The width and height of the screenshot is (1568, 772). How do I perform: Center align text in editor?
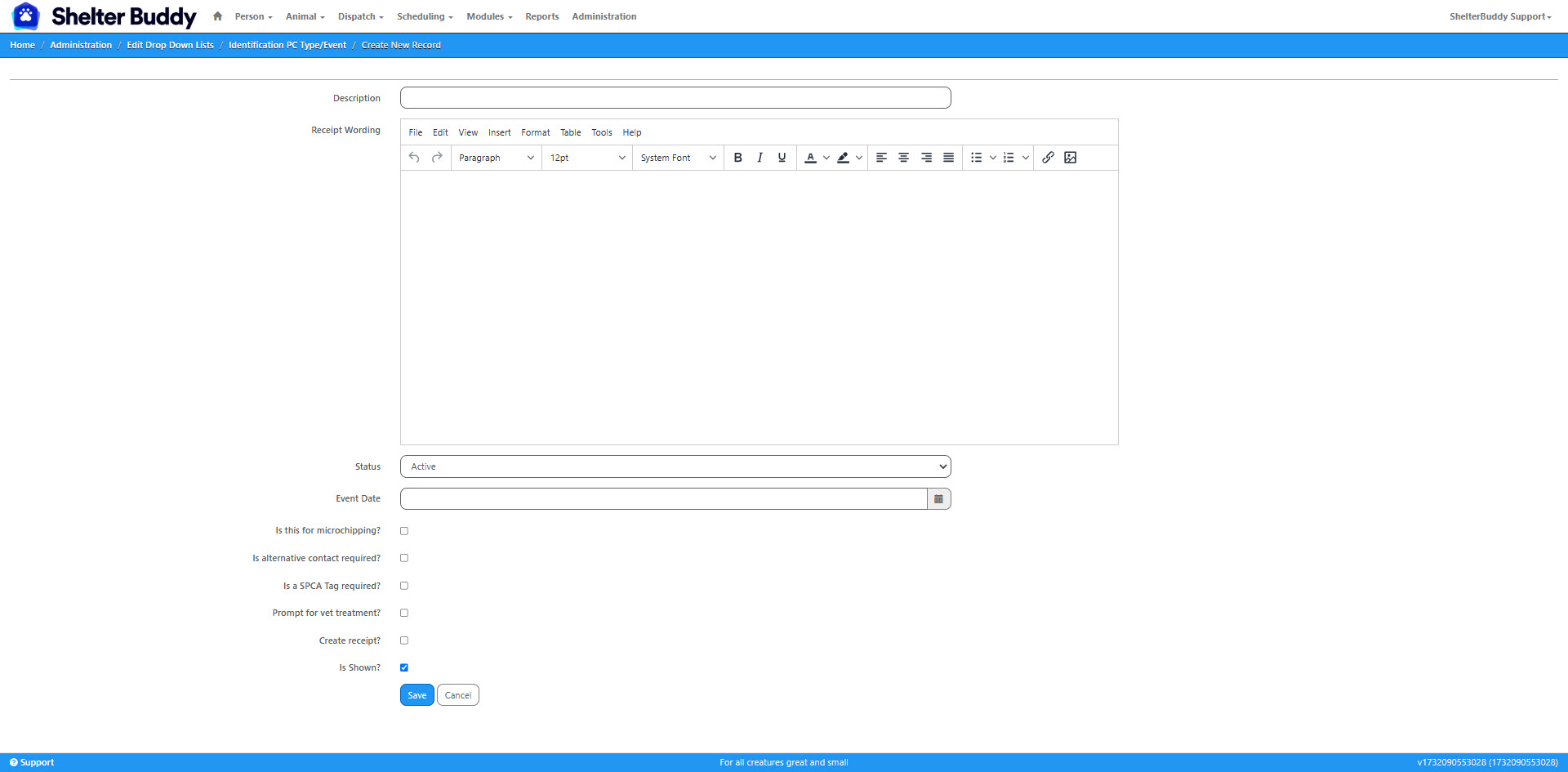coord(903,158)
